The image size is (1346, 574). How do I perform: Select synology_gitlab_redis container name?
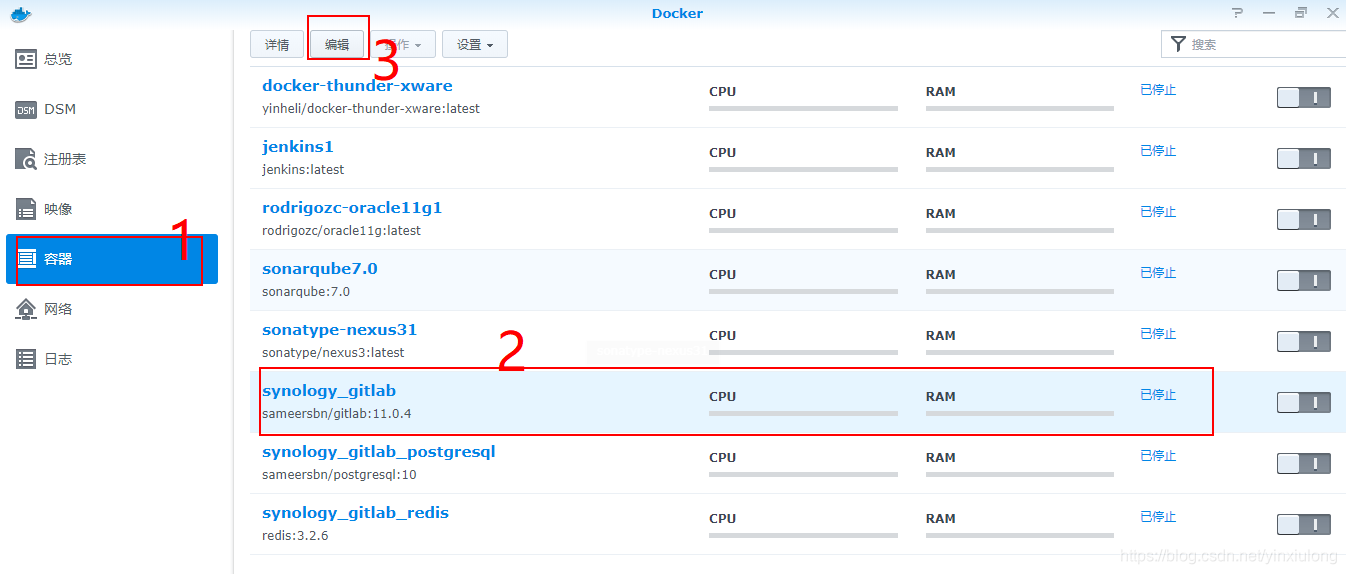point(355,513)
